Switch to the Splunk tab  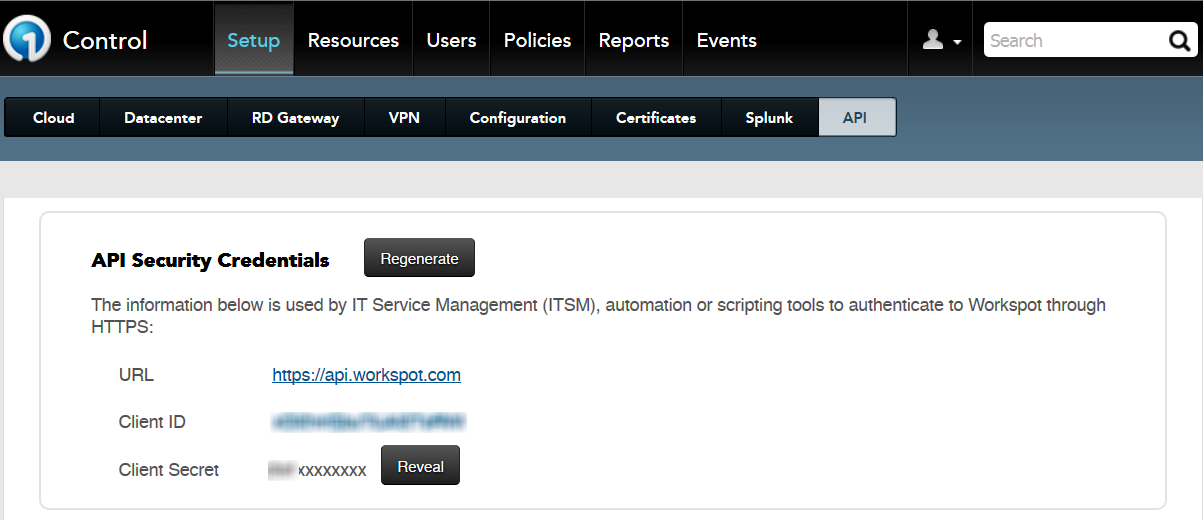(x=769, y=117)
